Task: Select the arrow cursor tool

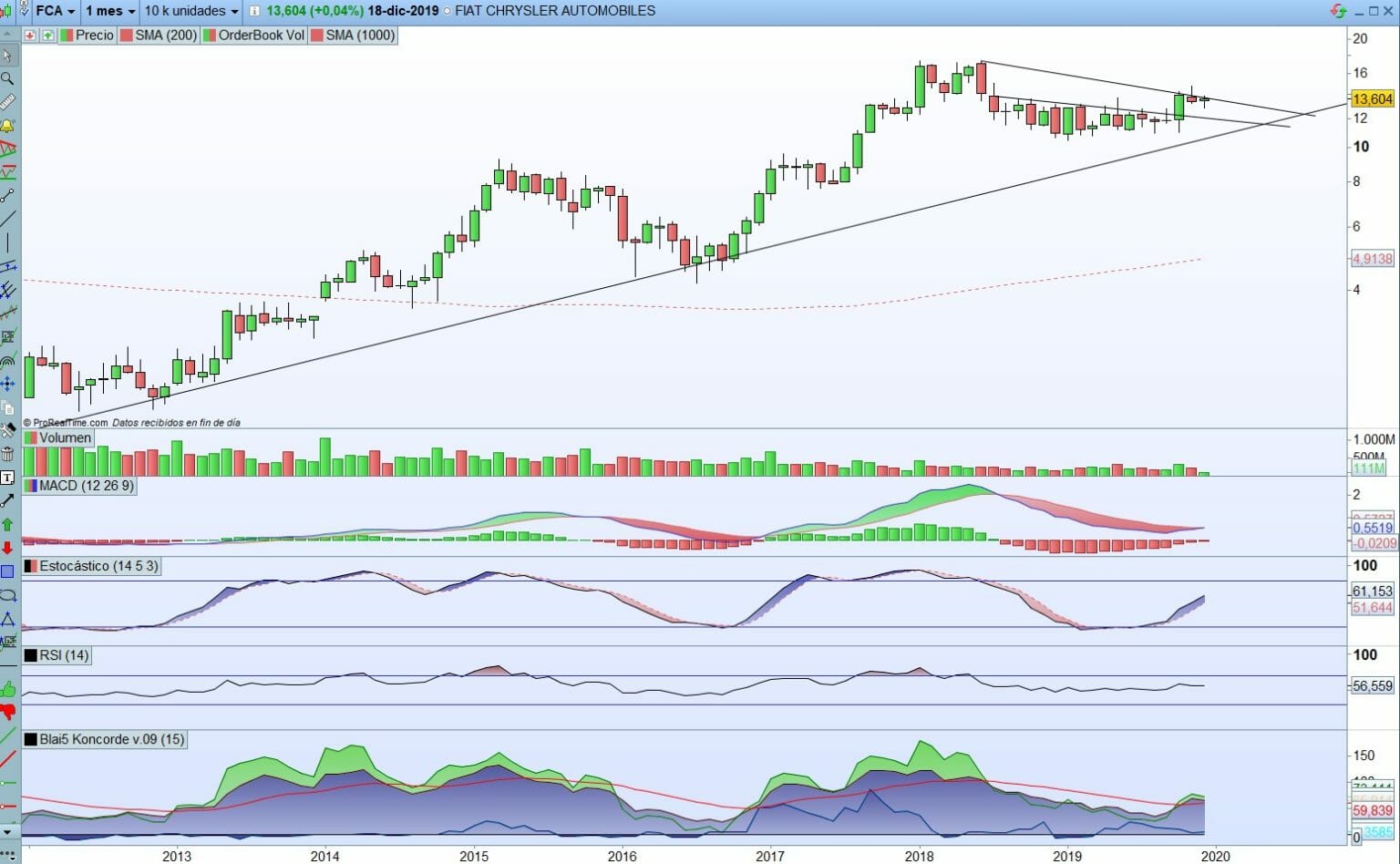Action: (x=7, y=56)
